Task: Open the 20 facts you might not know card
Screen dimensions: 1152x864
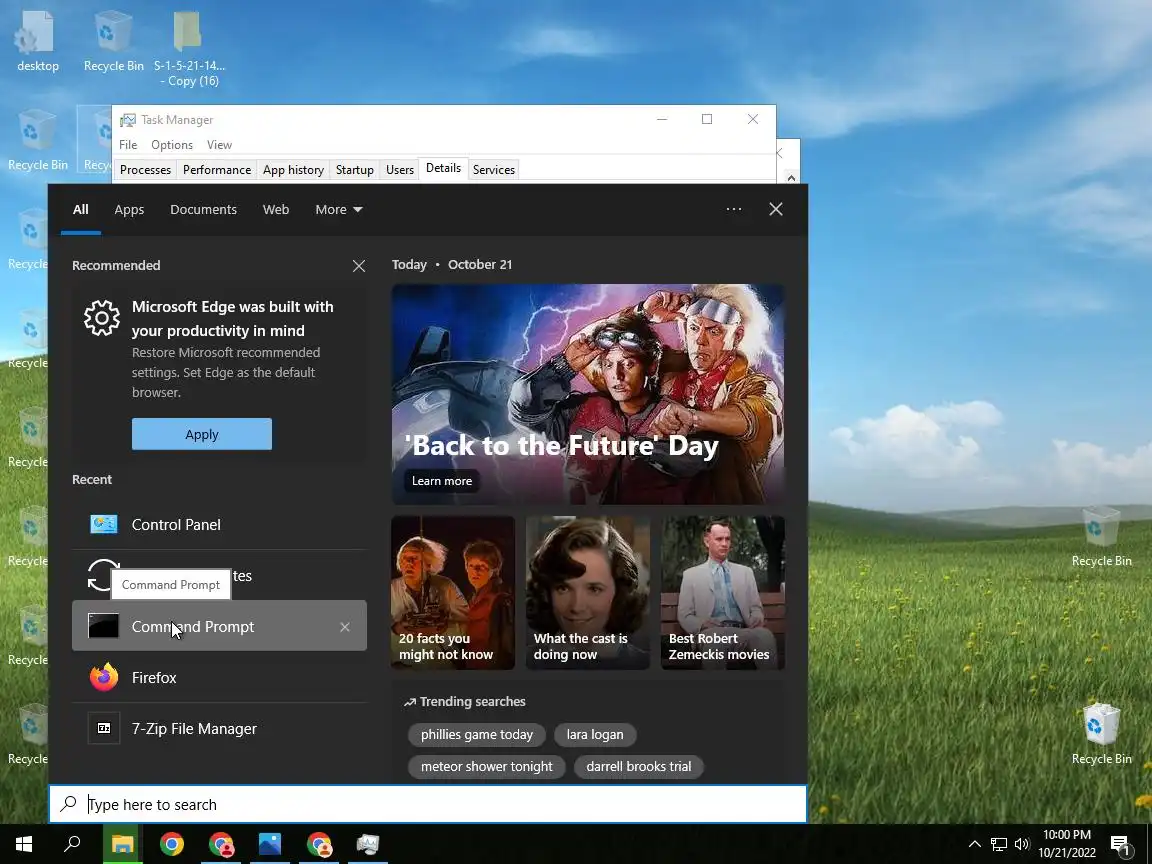Action: (x=453, y=592)
